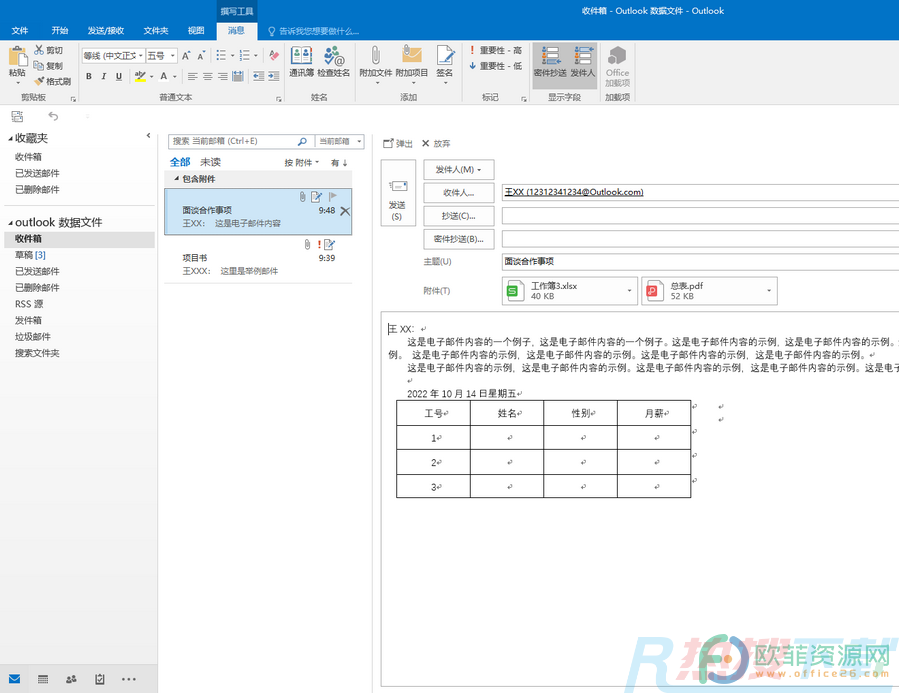Increase the paragraph indent
This screenshot has height=693, width=899.
point(273,76)
